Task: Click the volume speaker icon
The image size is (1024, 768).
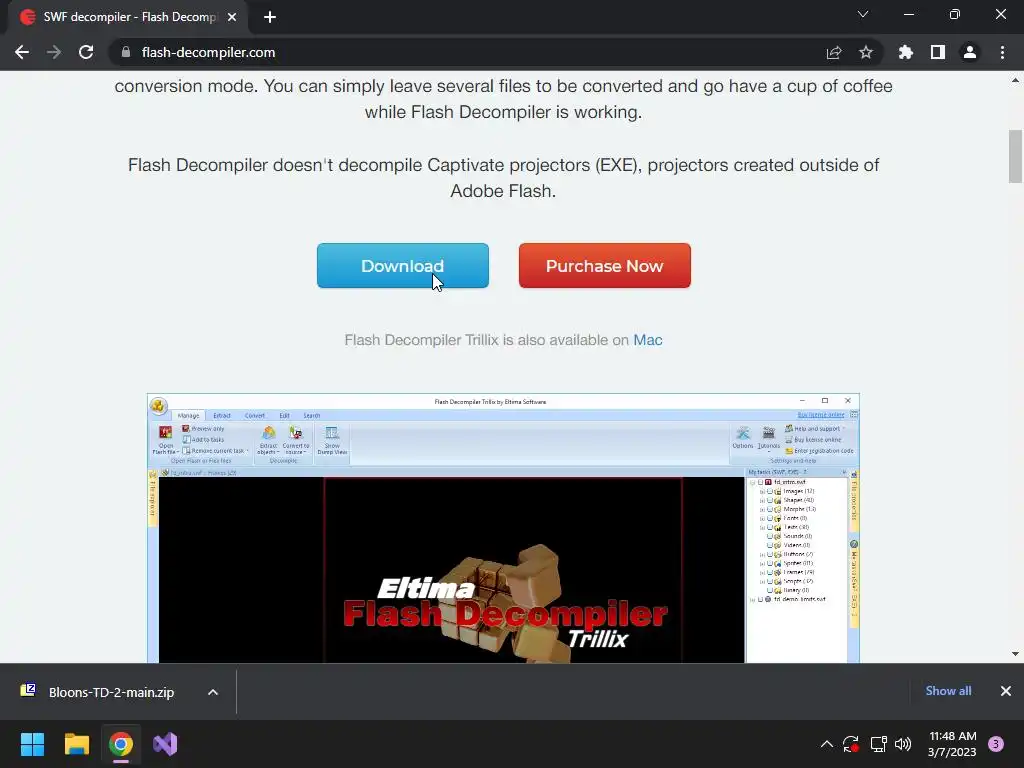Action: [x=903, y=744]
